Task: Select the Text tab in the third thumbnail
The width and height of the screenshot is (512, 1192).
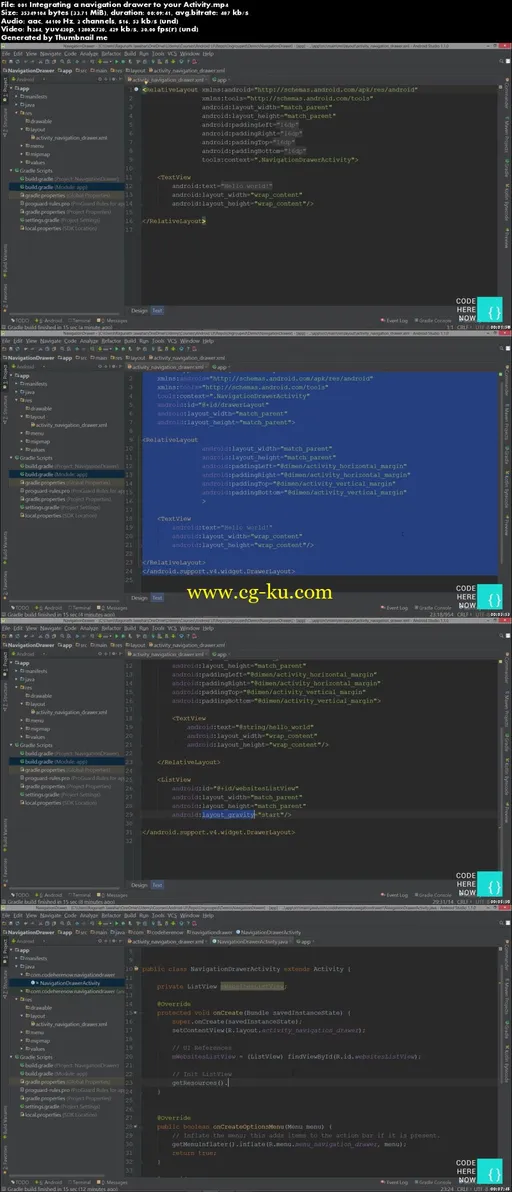Action: (x=156, y=885)
